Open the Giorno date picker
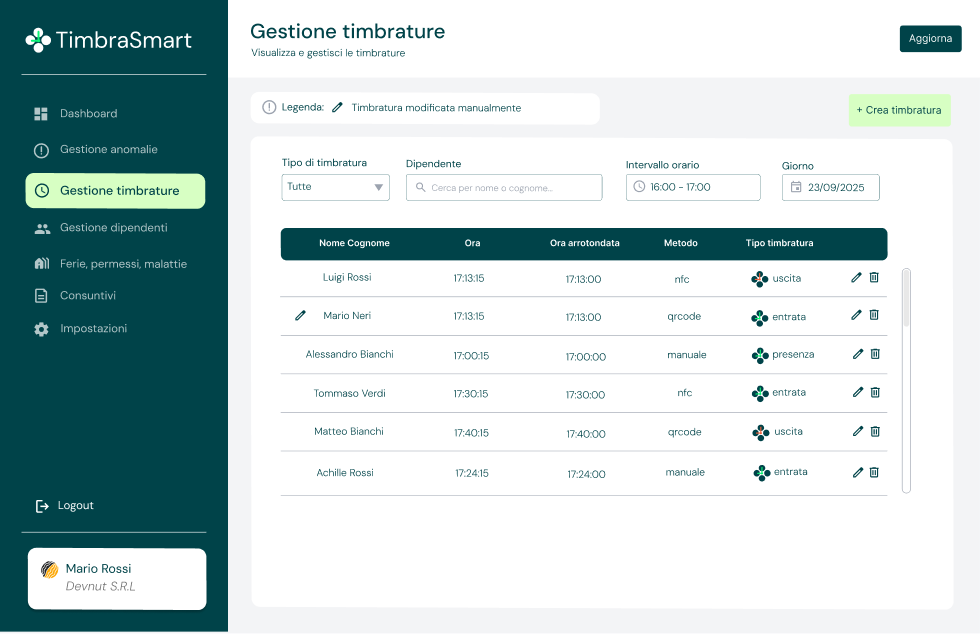The width and height of the screenshot is (980, 634). pyautogui.click(x=831, y=187)
